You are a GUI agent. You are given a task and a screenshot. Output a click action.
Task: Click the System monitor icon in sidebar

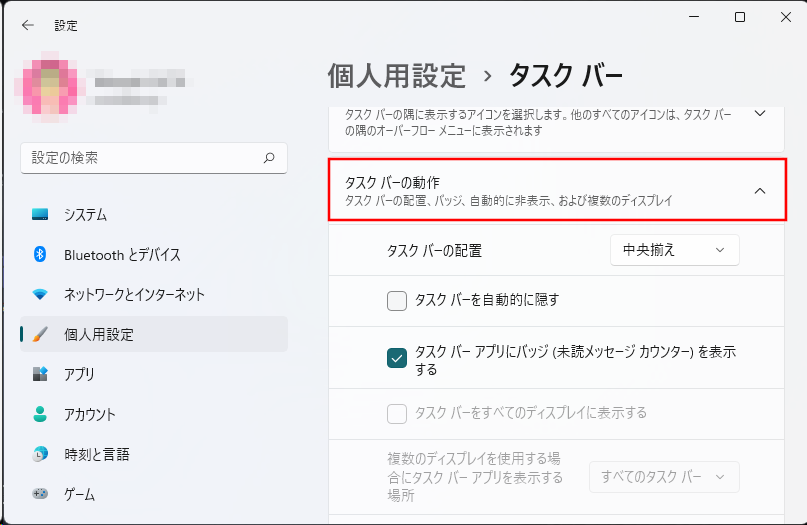(x=40, y=215)
